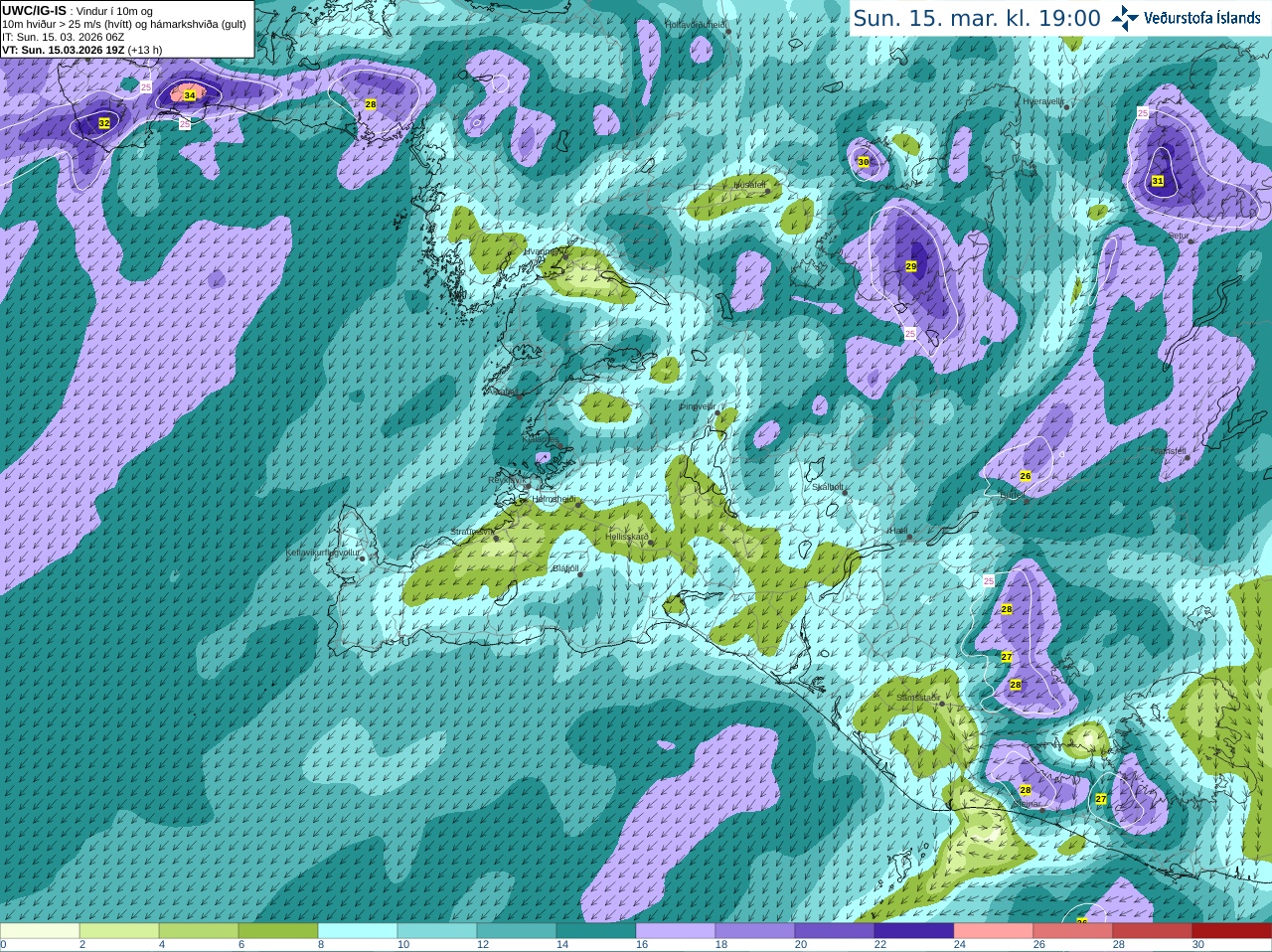Image resolution: width=1272 pixels, height=952 pixels.
Task: Select the yellow 28 gust label above Steinar
Action: (x=1026, y=790)
